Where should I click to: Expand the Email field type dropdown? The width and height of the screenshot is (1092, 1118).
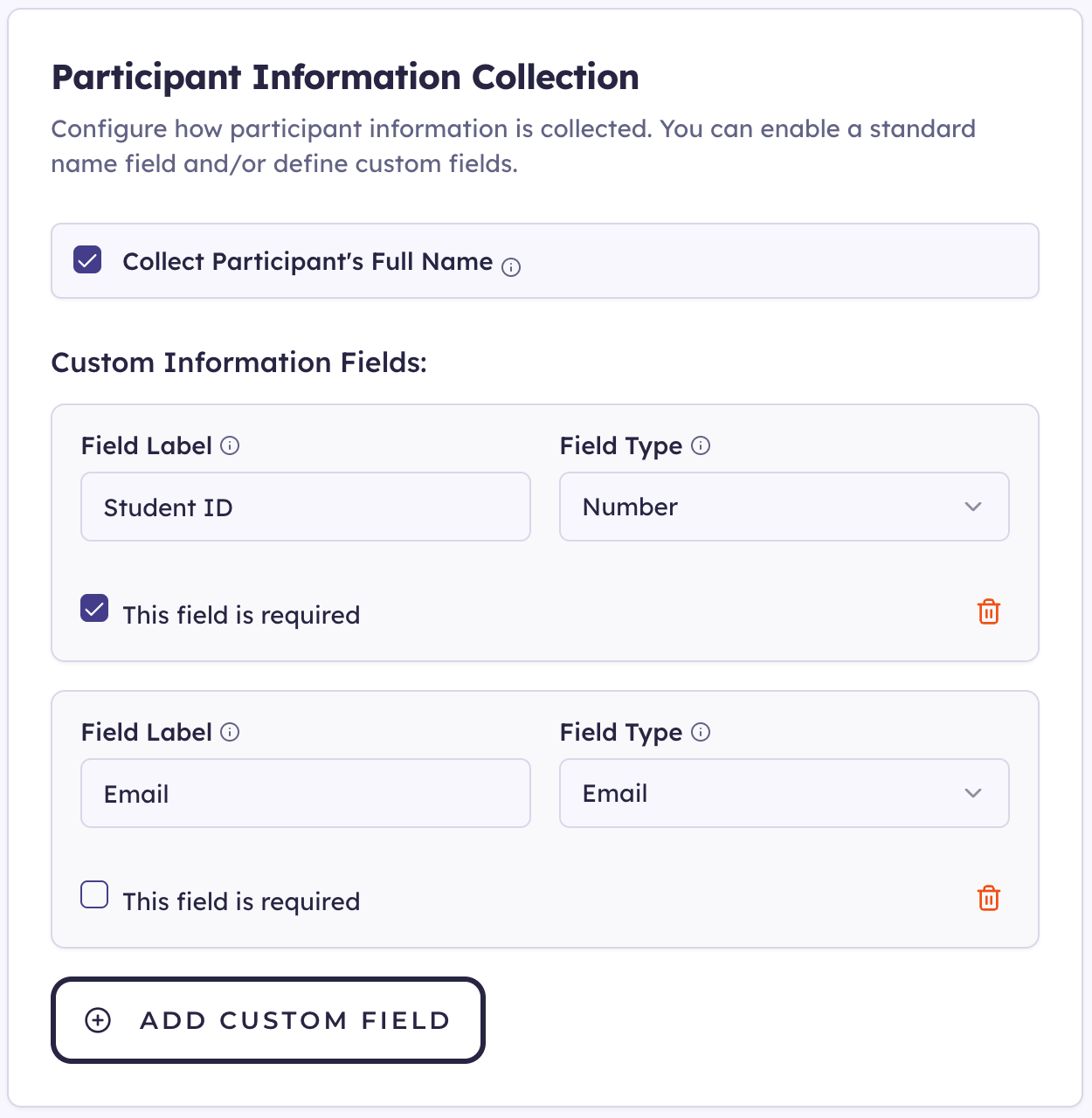784,793
